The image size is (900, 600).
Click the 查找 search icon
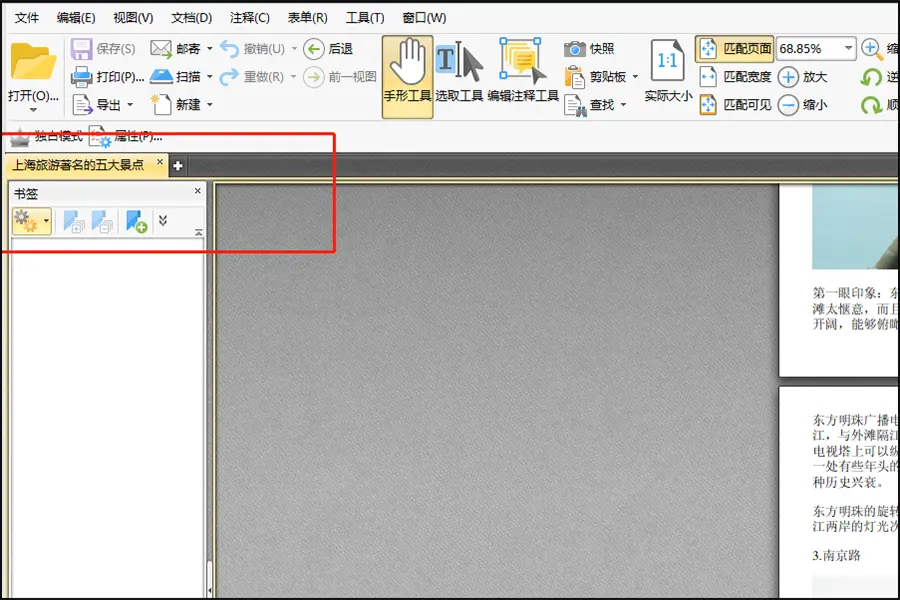[575, 105]
